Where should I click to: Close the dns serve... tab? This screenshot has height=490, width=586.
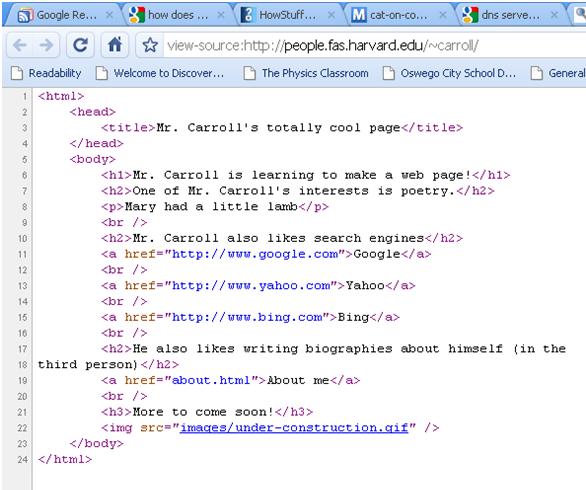point(555,15)
